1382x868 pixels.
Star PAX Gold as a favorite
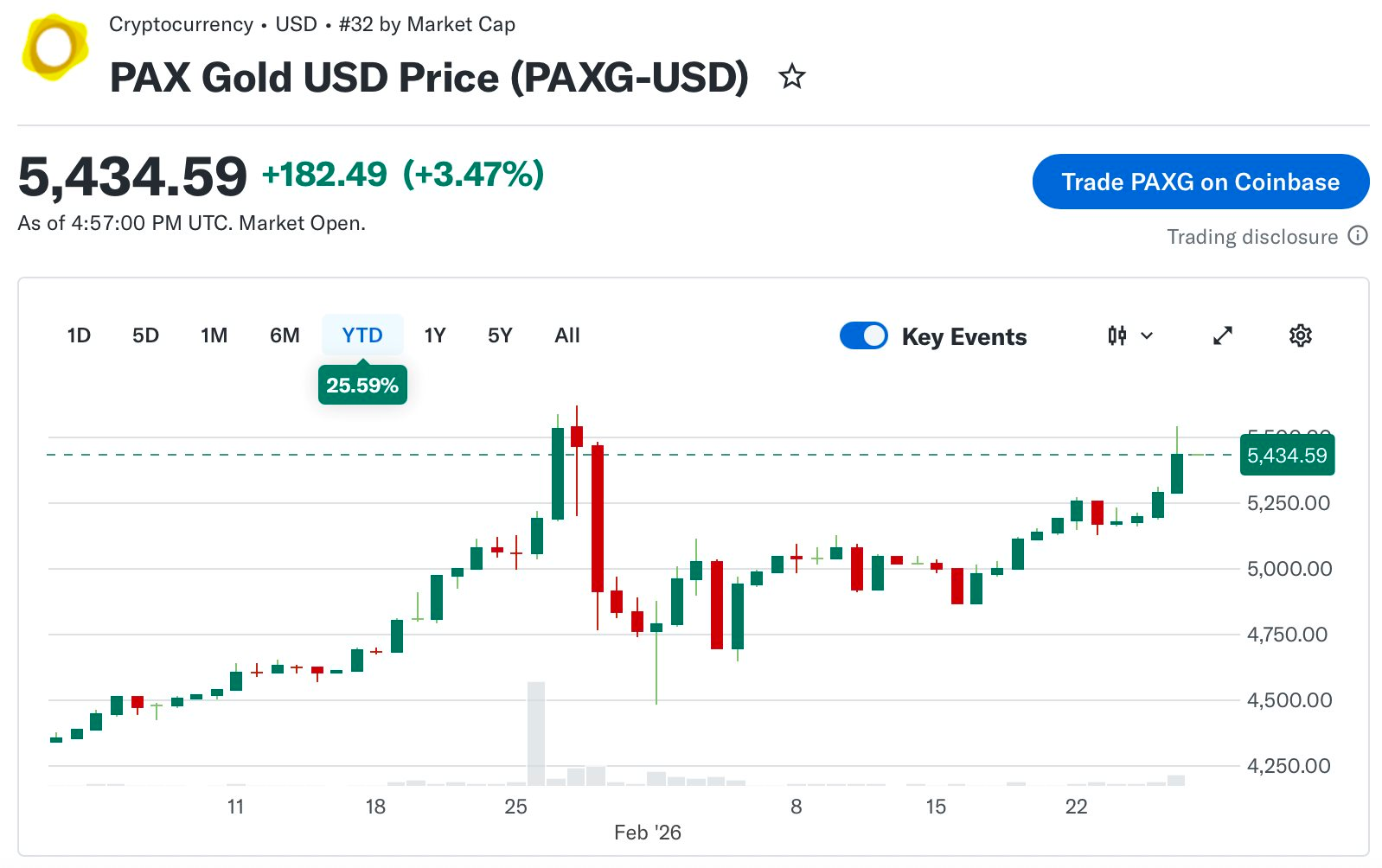pos(792,77)
